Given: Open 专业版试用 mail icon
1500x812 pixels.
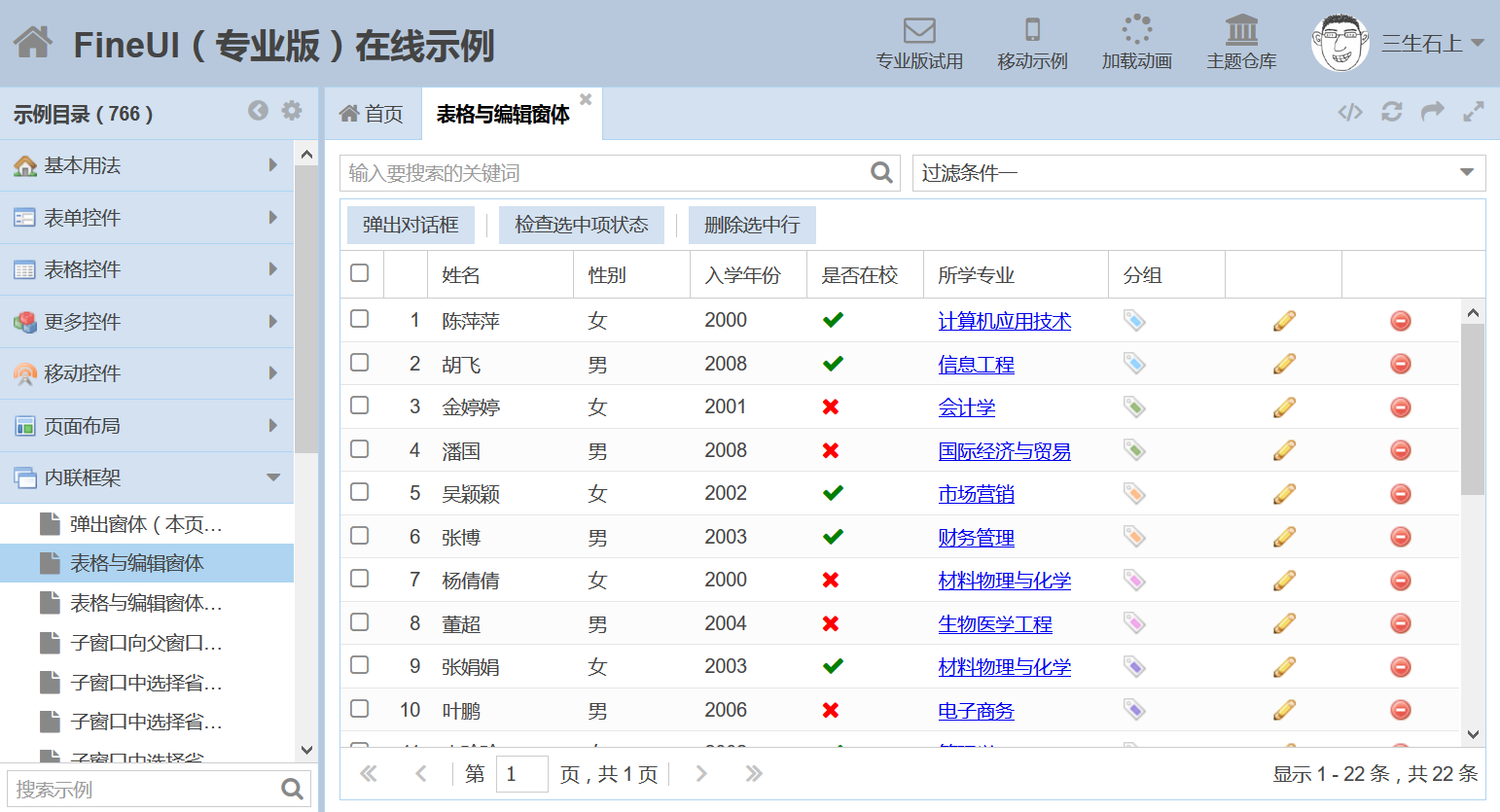Looking at the screenshot, I should pos(918,31).
